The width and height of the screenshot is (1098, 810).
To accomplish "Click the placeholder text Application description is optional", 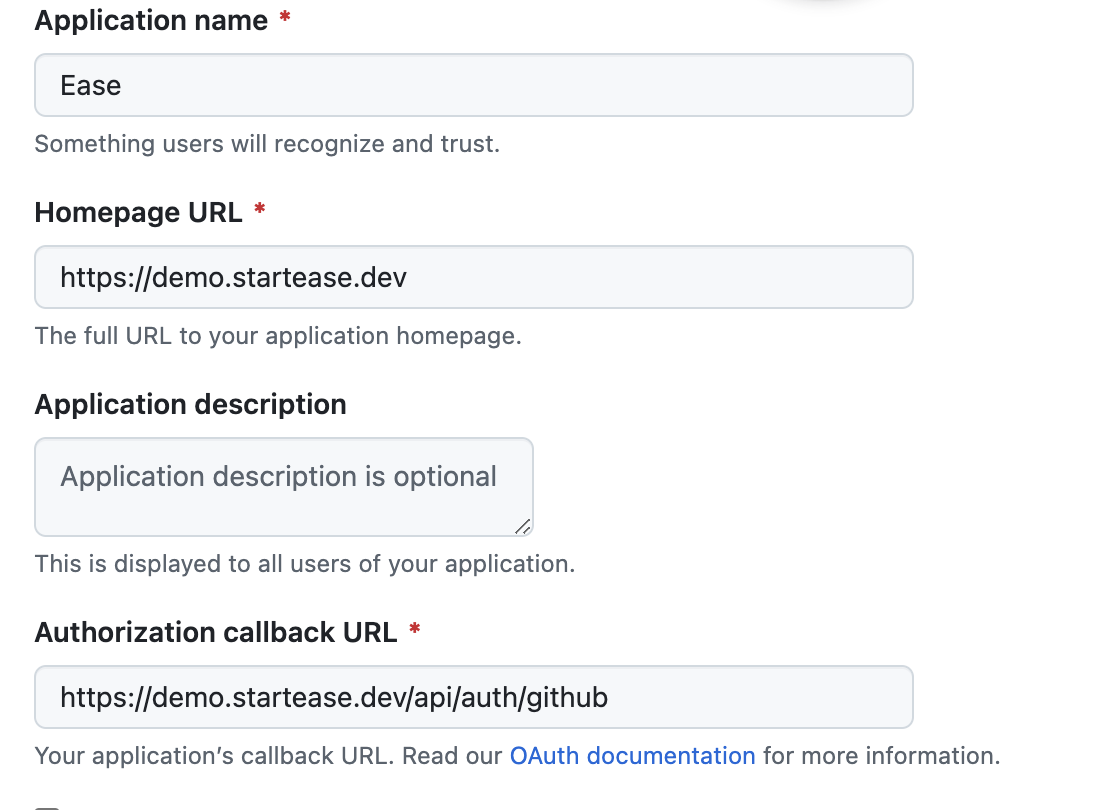I will pyautogui.click(x=276, y=476).
